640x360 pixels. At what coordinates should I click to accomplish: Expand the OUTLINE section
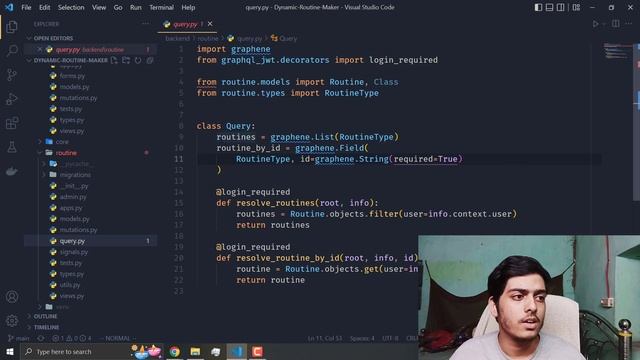45,316
